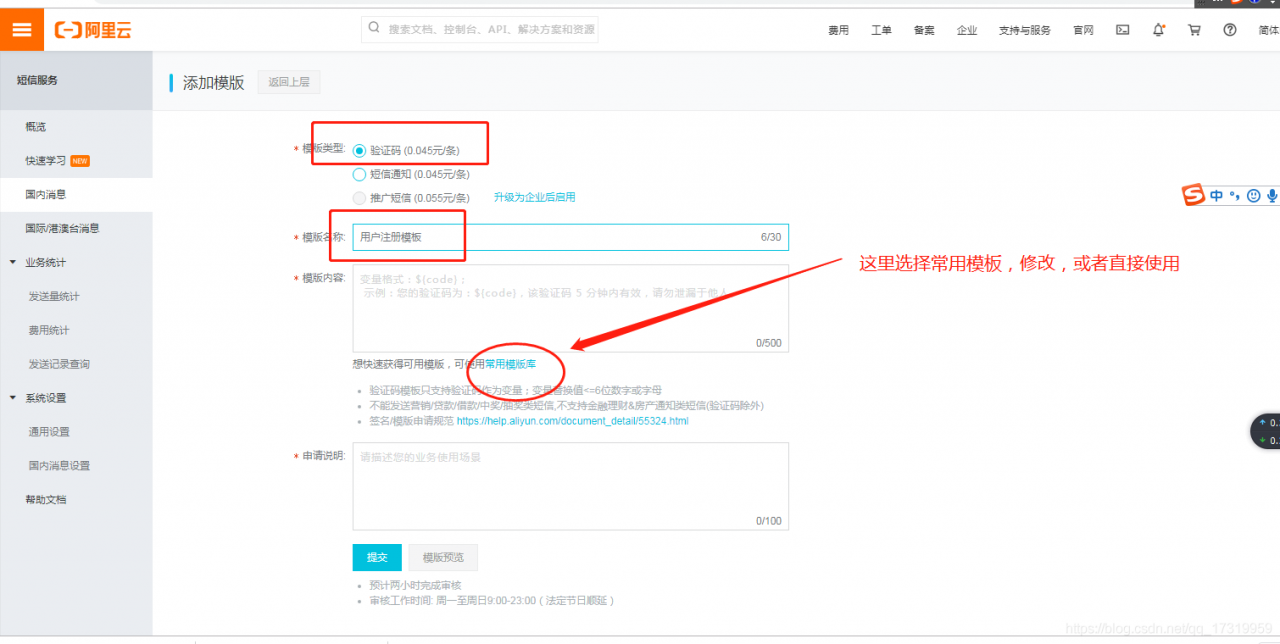Image resolution: width=1280 pixels, height=644 pixels.
Task: Switch language via 简体 menu
Action: 1268,30
